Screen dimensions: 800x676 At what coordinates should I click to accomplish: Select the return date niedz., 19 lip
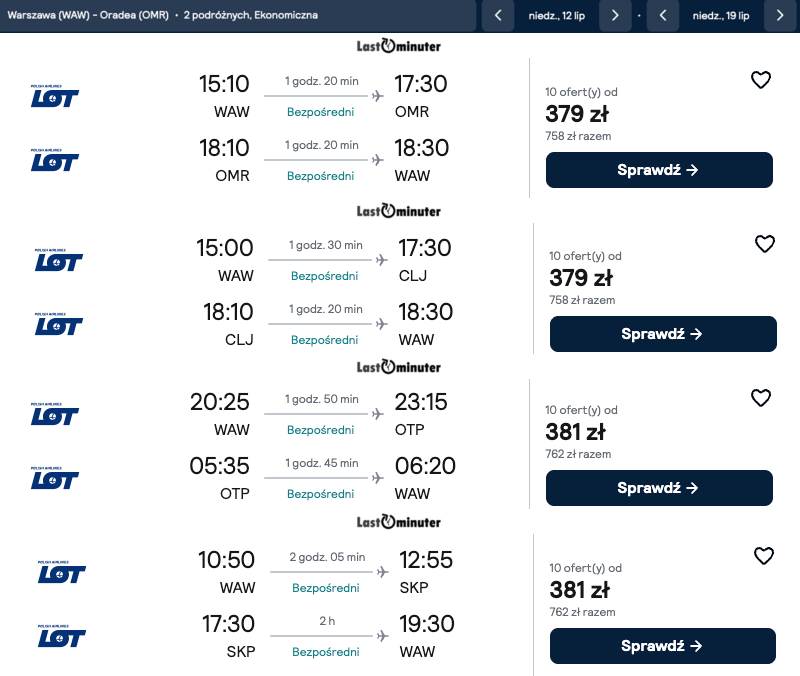click(721, 16)
